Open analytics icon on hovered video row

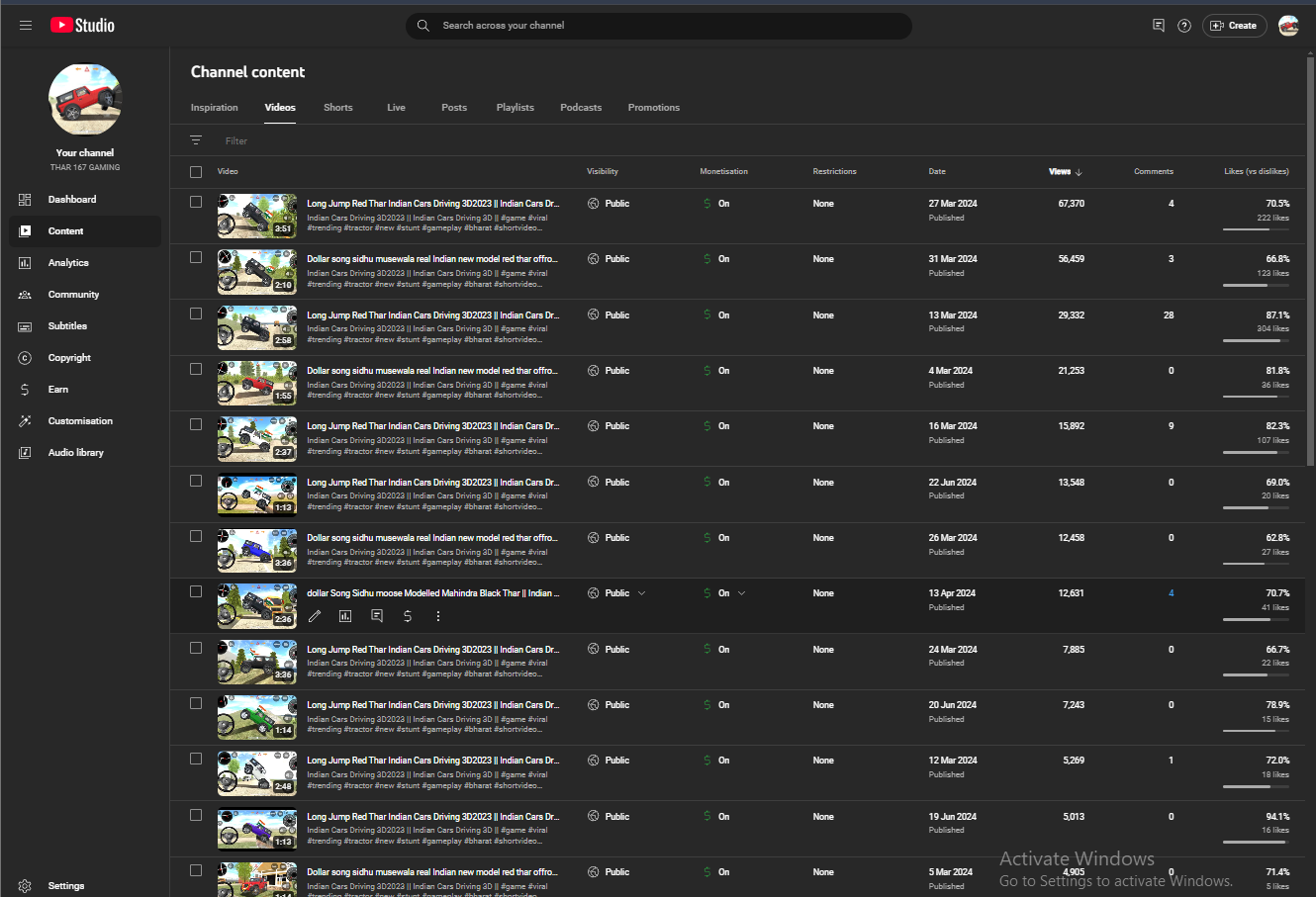345,616
